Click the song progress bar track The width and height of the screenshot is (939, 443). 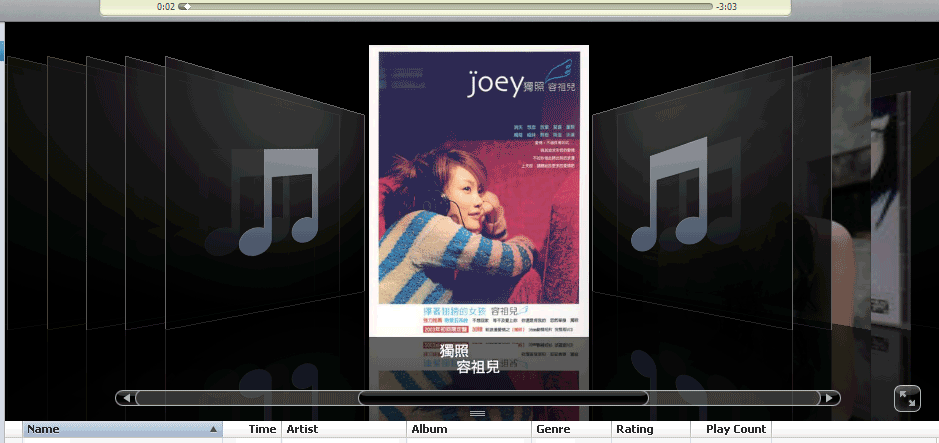click(446, 7)
